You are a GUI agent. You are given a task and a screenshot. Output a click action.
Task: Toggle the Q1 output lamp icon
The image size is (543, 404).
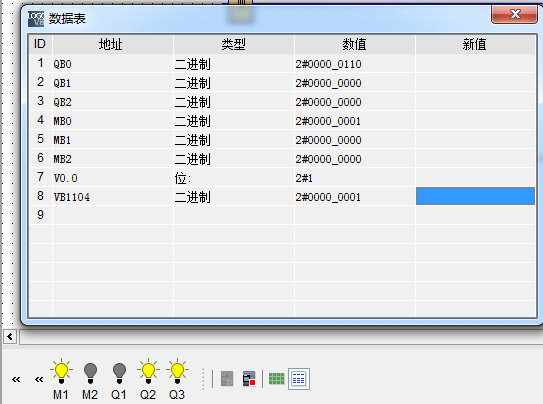[119, 373]
